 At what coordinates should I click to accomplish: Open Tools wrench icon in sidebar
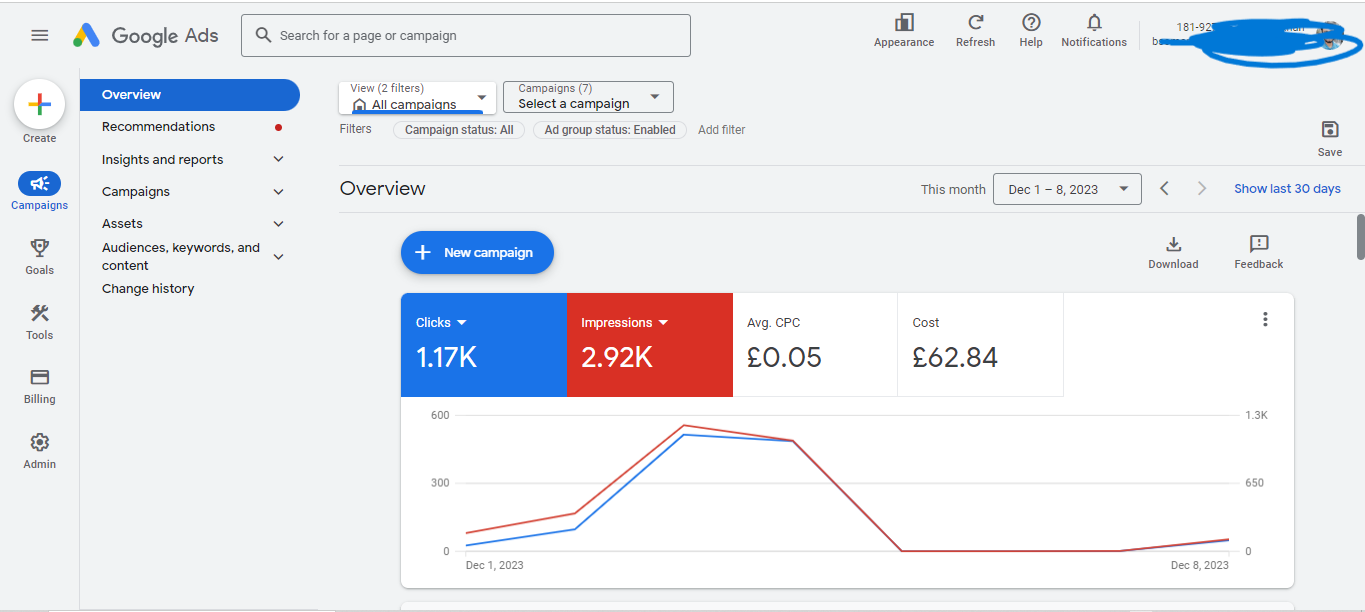pos(39,314)
